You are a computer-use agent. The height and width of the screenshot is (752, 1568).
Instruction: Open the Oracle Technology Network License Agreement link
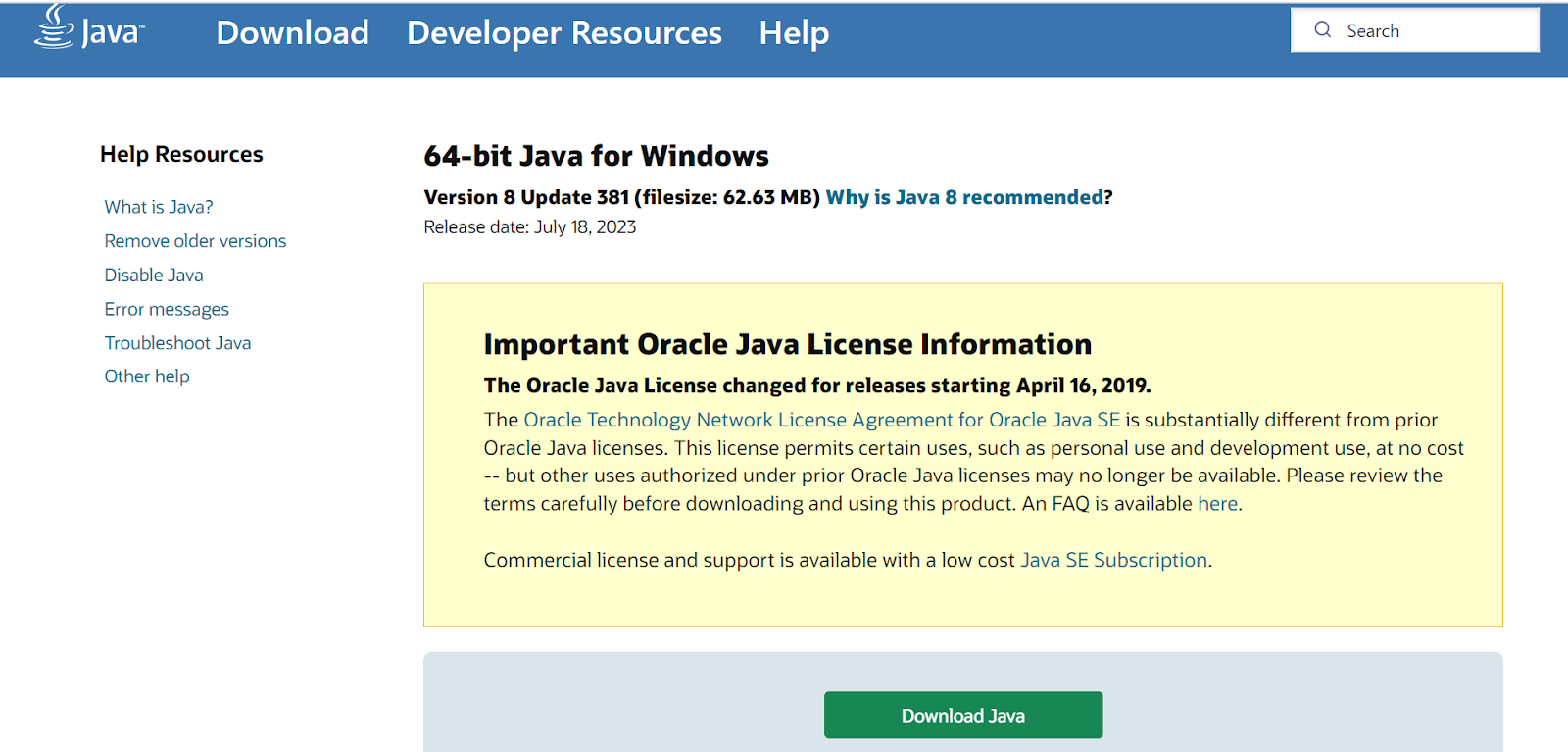821,420
